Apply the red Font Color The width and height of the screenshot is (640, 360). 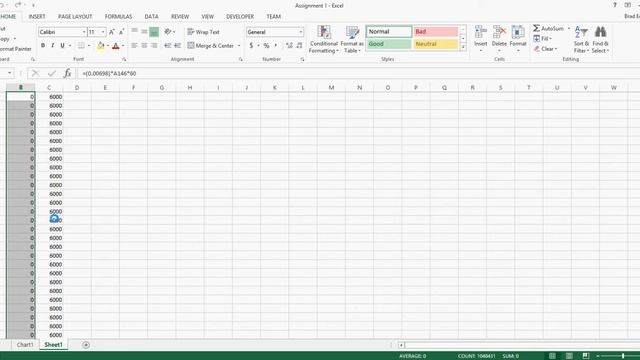(x=116, y=46)
